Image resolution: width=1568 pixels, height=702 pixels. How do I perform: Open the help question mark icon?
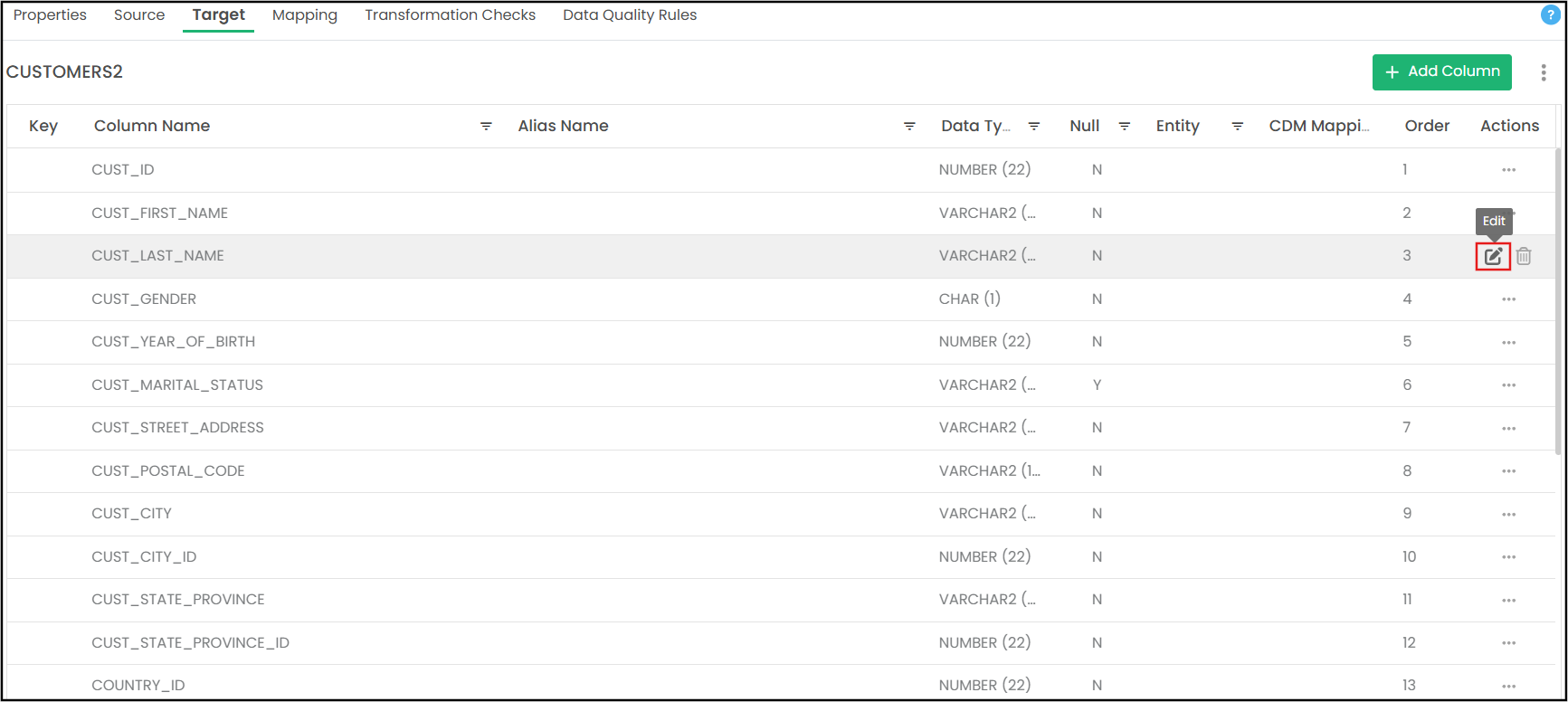pyautogui.click(x=1550, y=15)
